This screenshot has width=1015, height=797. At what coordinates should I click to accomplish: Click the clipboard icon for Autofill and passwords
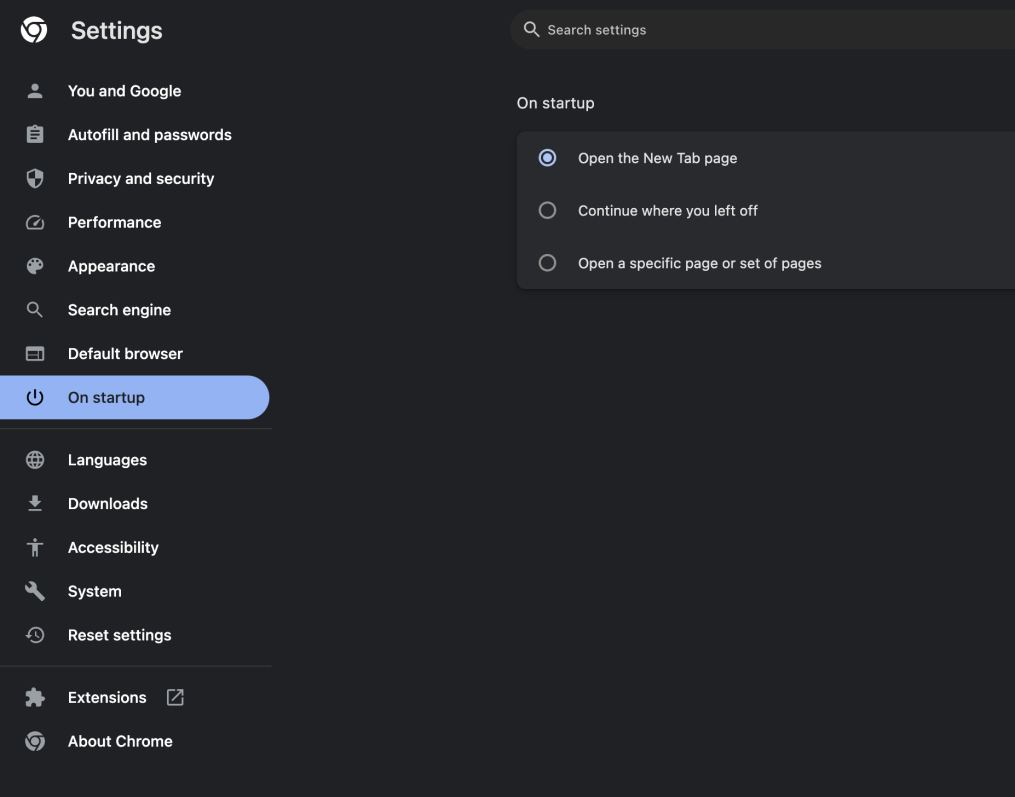tap(35, 135)
